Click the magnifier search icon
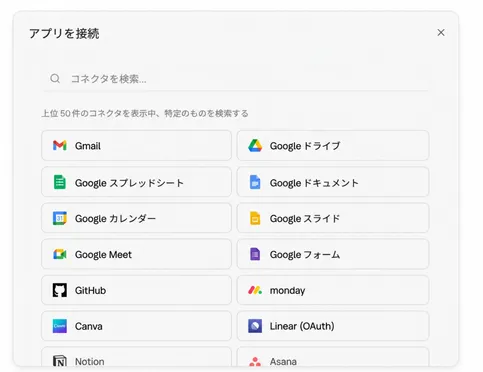483x372 pixels. [55, 79]
